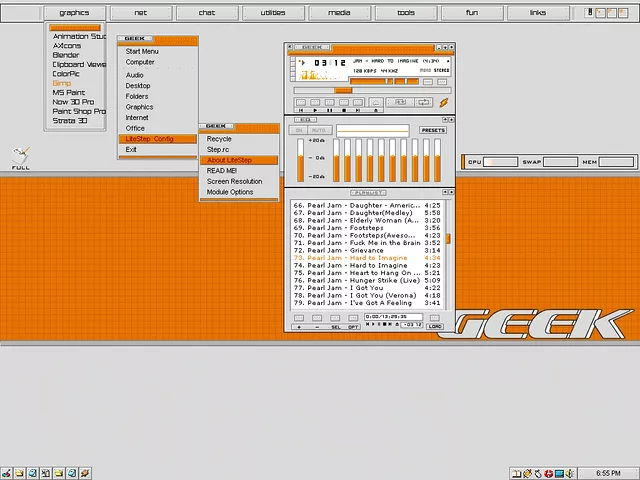Click the OPT button in playlist editor
Screen dimensions: 640x480
[353, 326]
